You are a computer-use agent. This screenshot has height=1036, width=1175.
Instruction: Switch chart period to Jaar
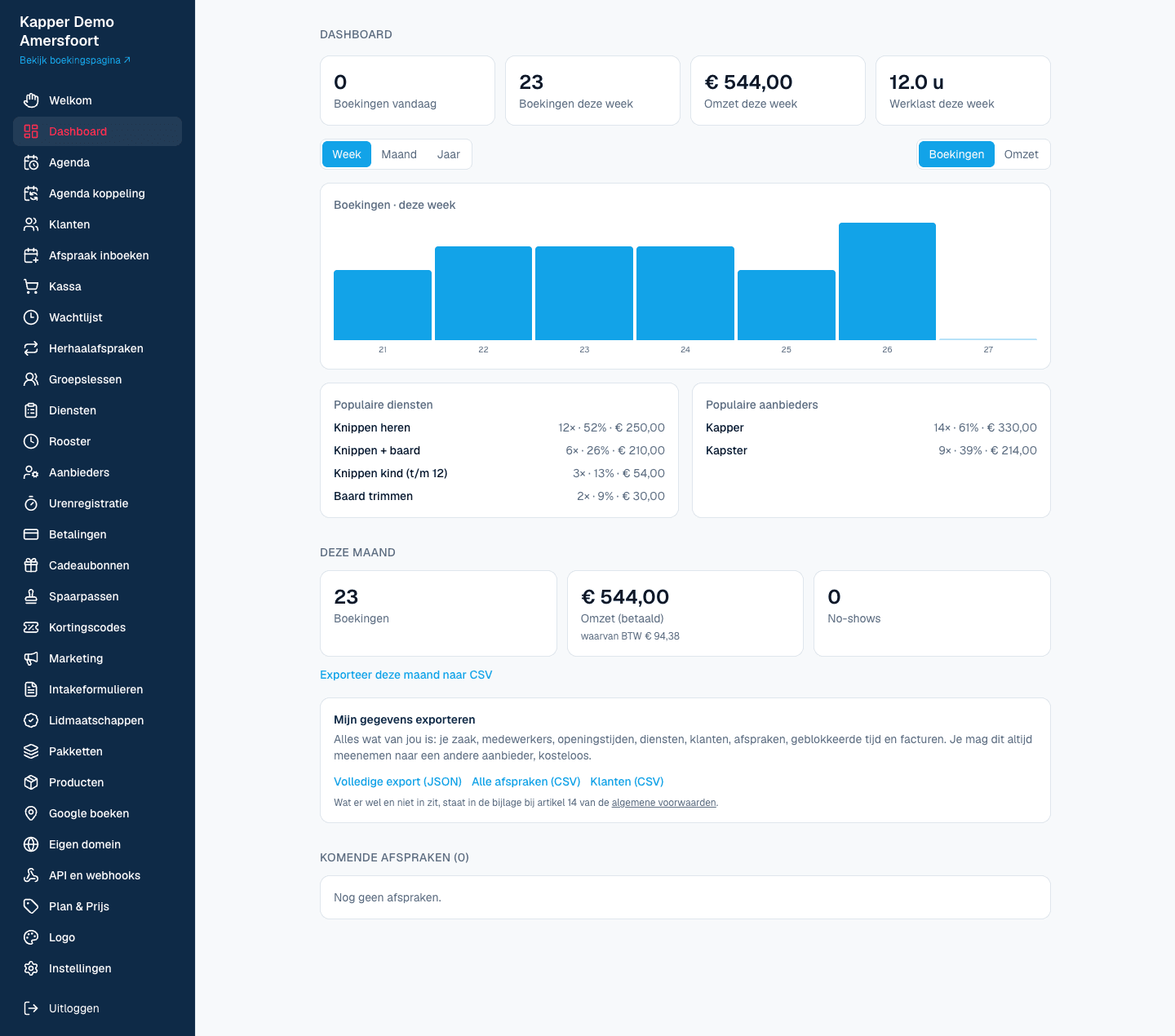click(449, 154)
